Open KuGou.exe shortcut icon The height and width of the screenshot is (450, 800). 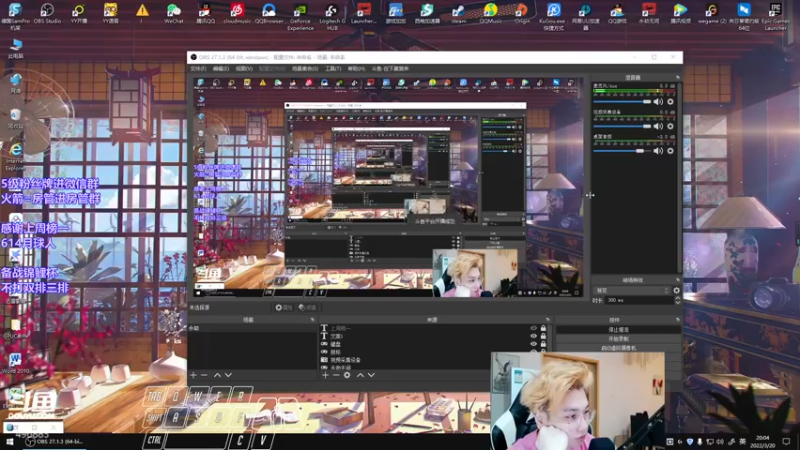[554, 16]
